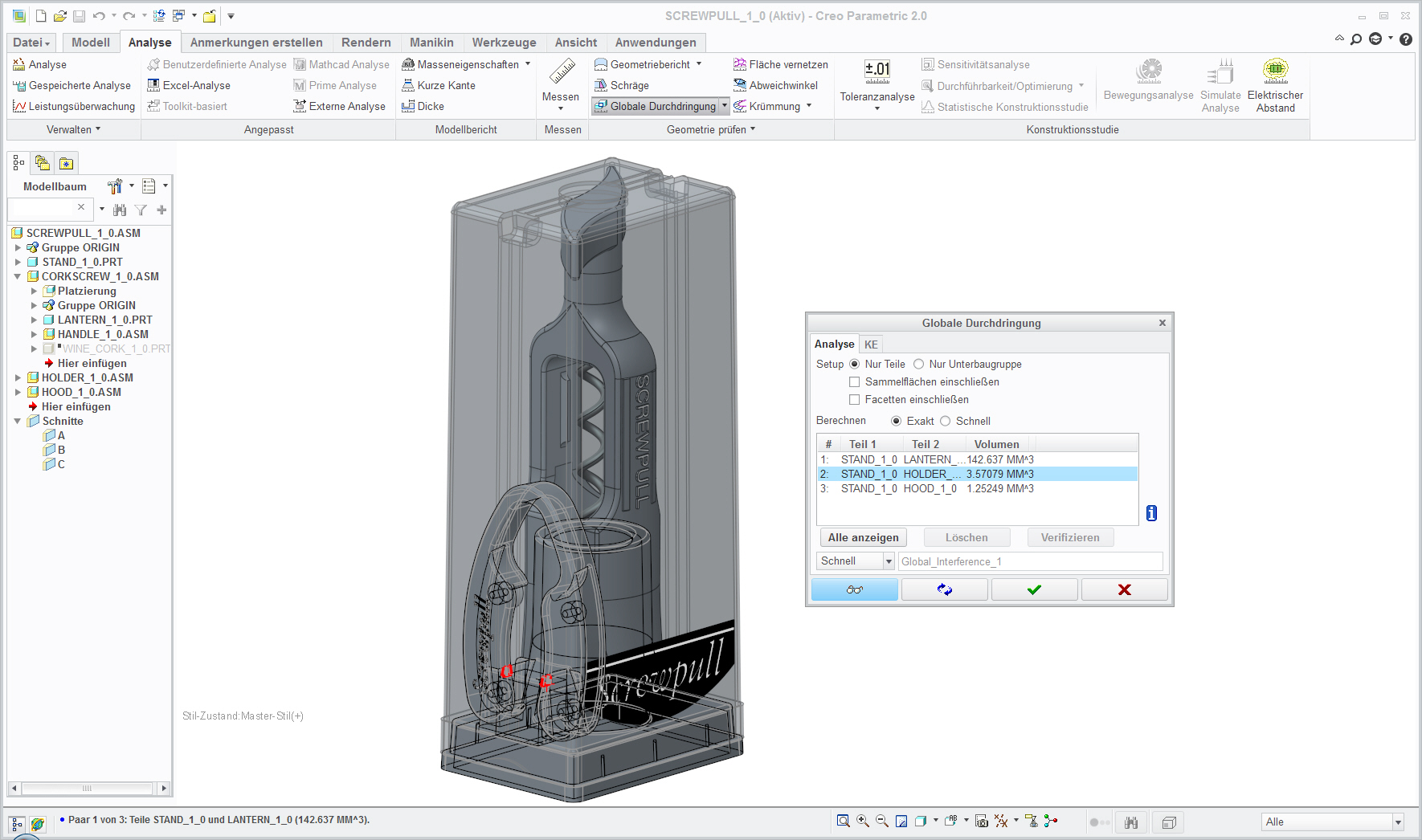Switch to Anmerkungen erstellen tab
1422x840 pixels.
(256, 43)
